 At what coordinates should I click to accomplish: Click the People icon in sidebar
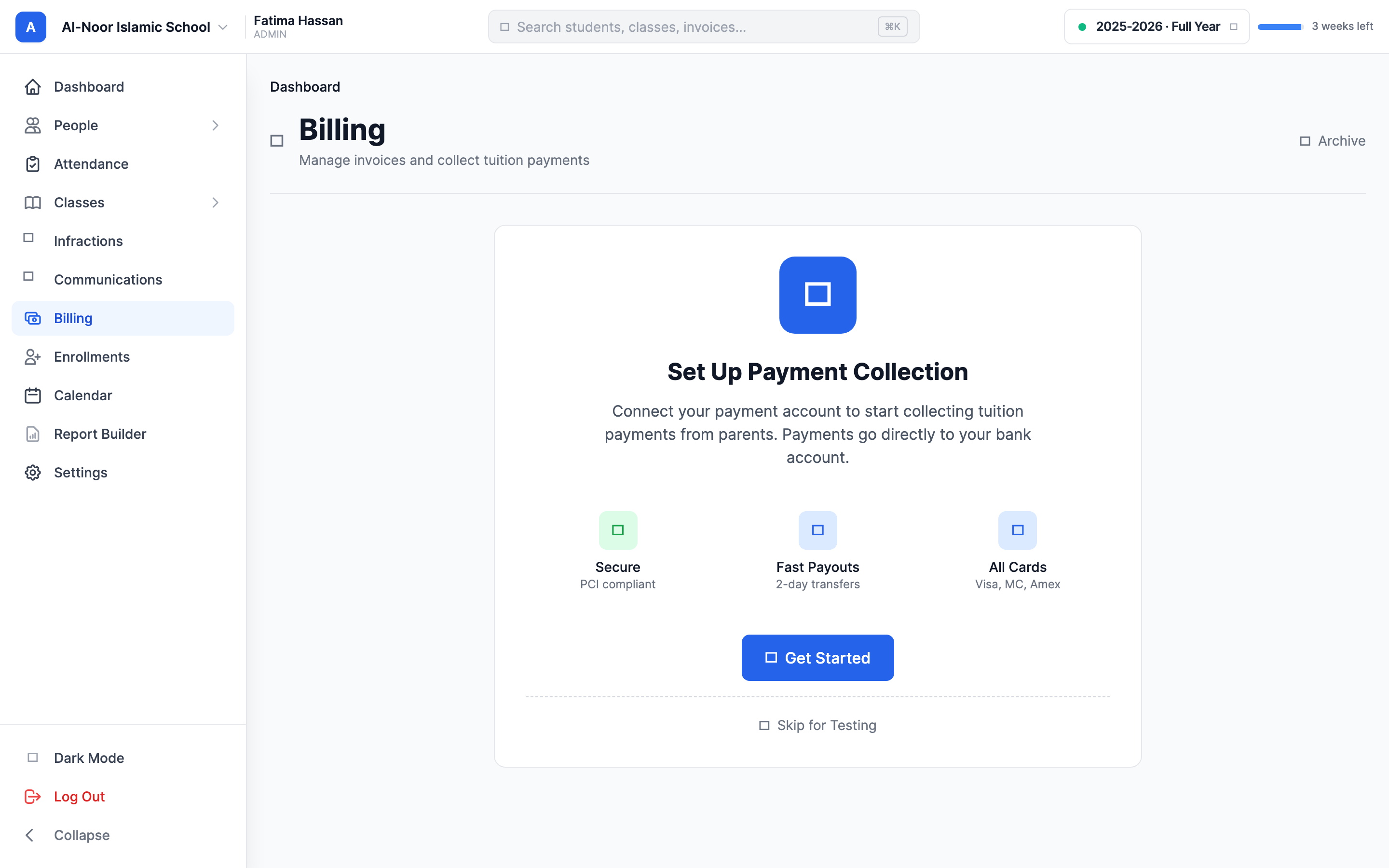[x=33, y=125]
